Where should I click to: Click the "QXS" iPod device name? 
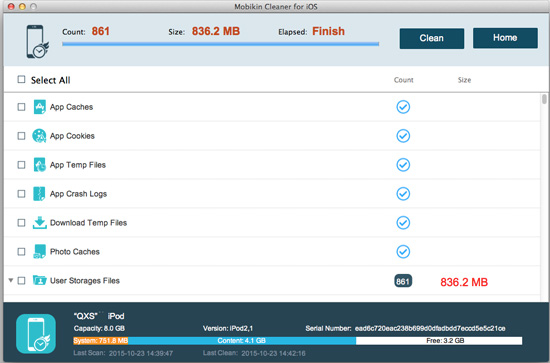click(99, 316)
